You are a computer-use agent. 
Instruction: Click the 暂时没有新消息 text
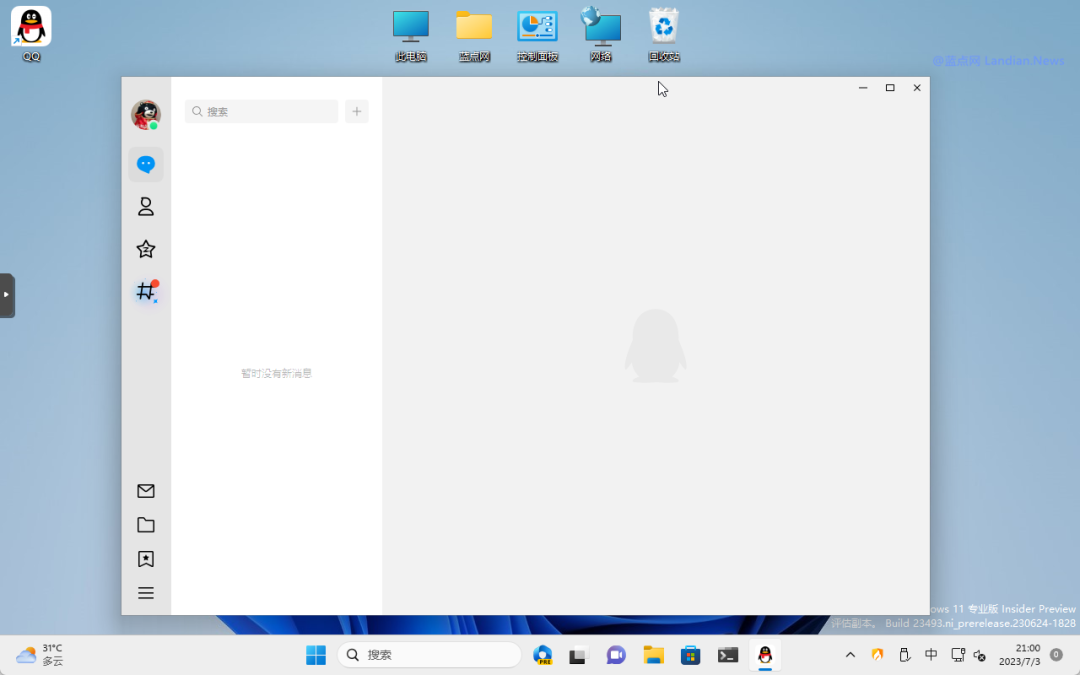click(276, 373)
